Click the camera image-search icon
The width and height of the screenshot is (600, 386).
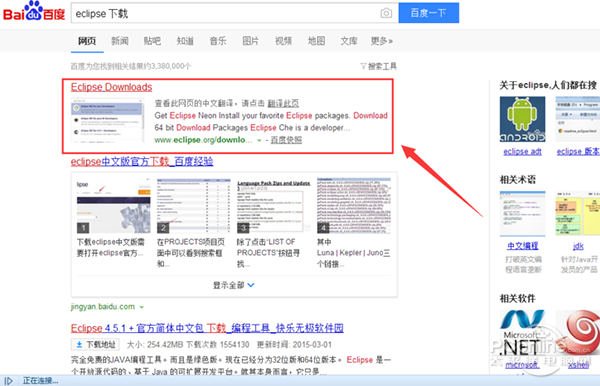(386, 13)
